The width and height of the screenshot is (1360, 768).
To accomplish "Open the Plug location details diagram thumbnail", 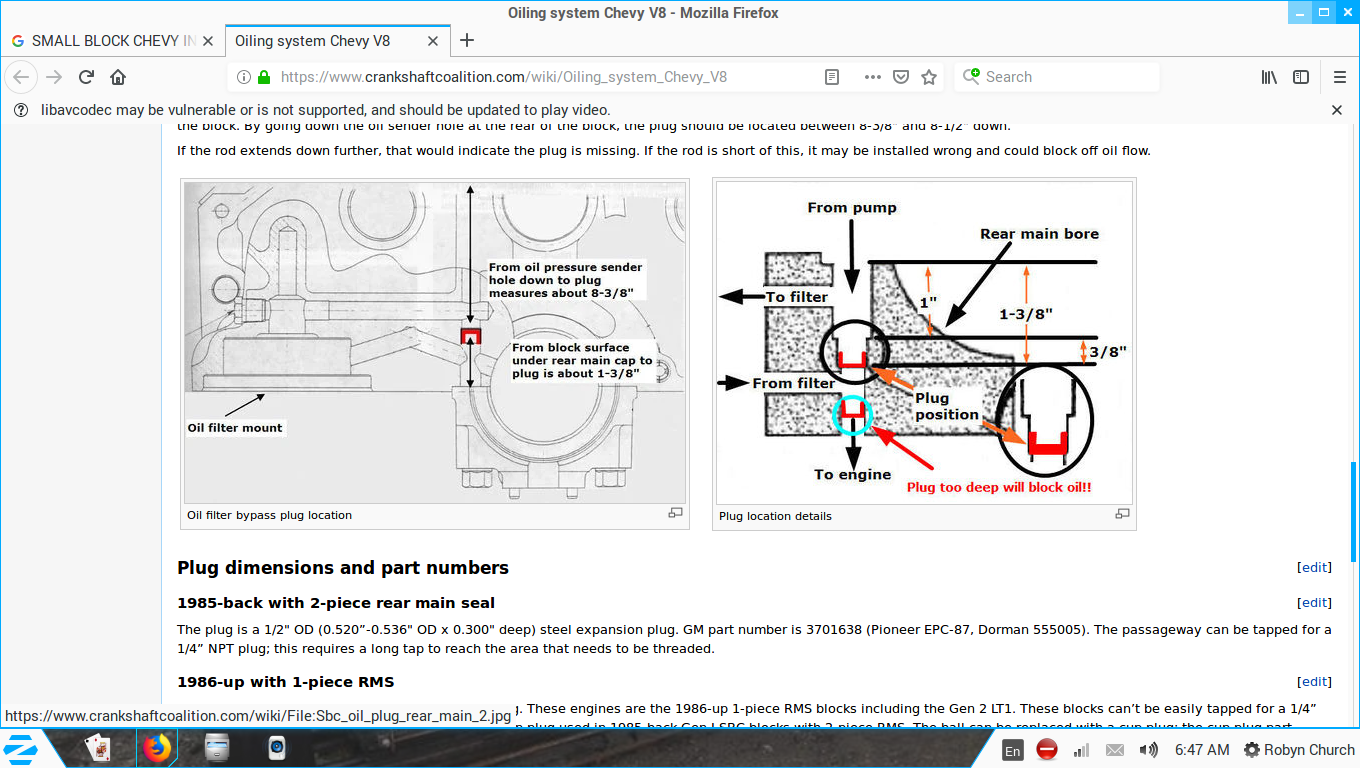I will pyautogui.click(x=924, y=342).
